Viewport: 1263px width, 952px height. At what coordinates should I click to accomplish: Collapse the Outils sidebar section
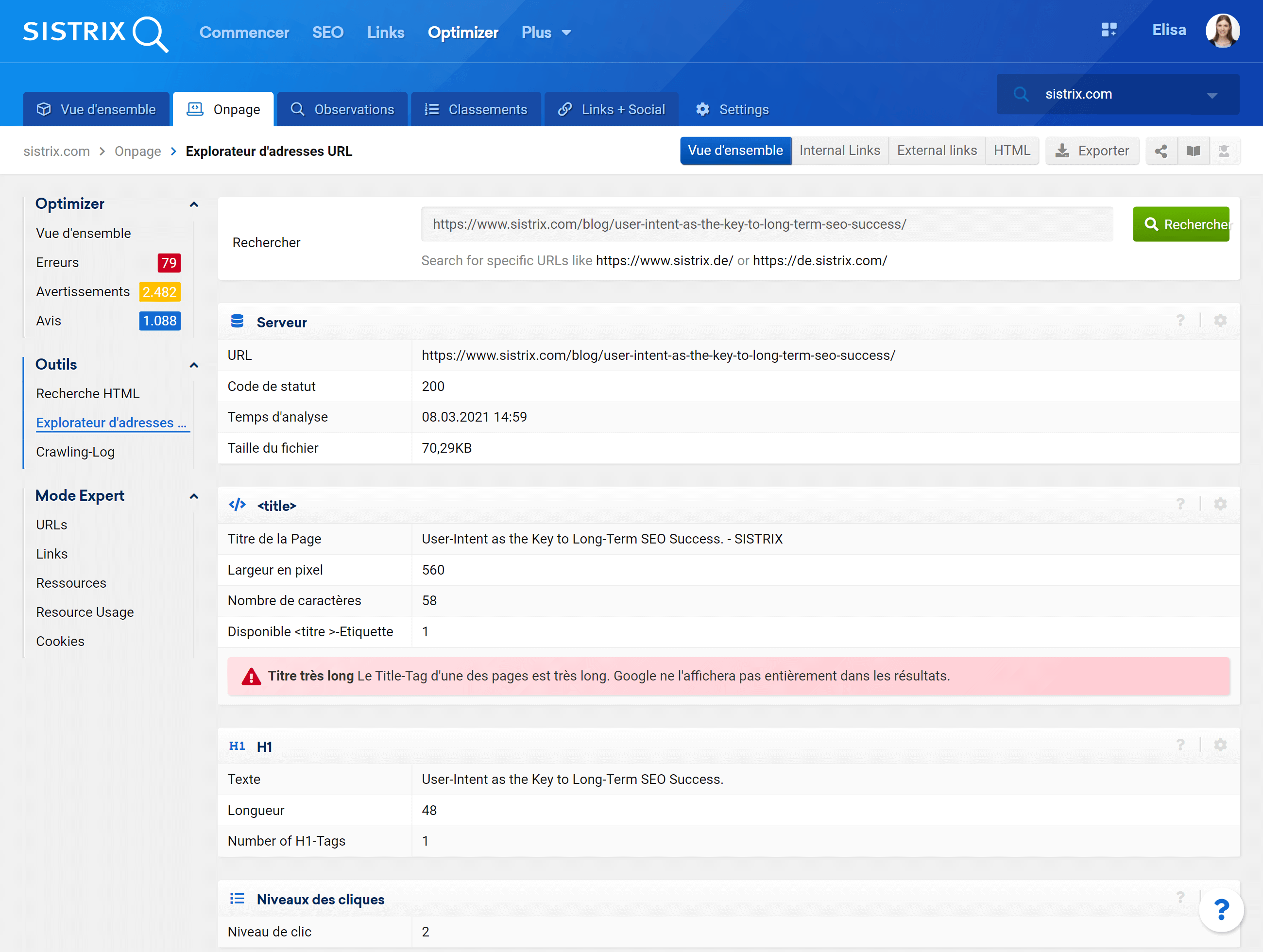[x=194, y=365]
